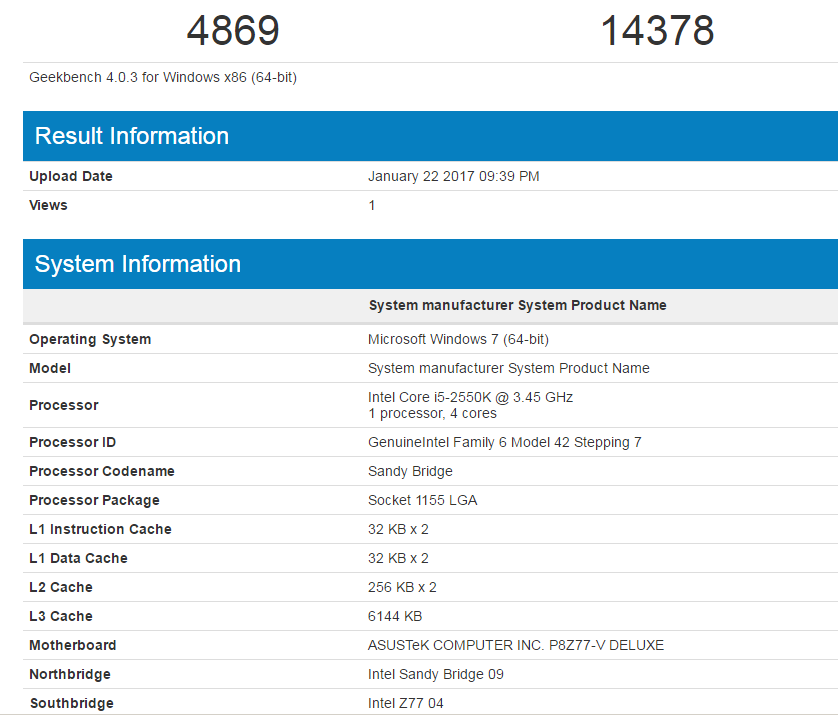Click the Motherboard label
This screenshot has height=716, width=838.
(73, 645)
